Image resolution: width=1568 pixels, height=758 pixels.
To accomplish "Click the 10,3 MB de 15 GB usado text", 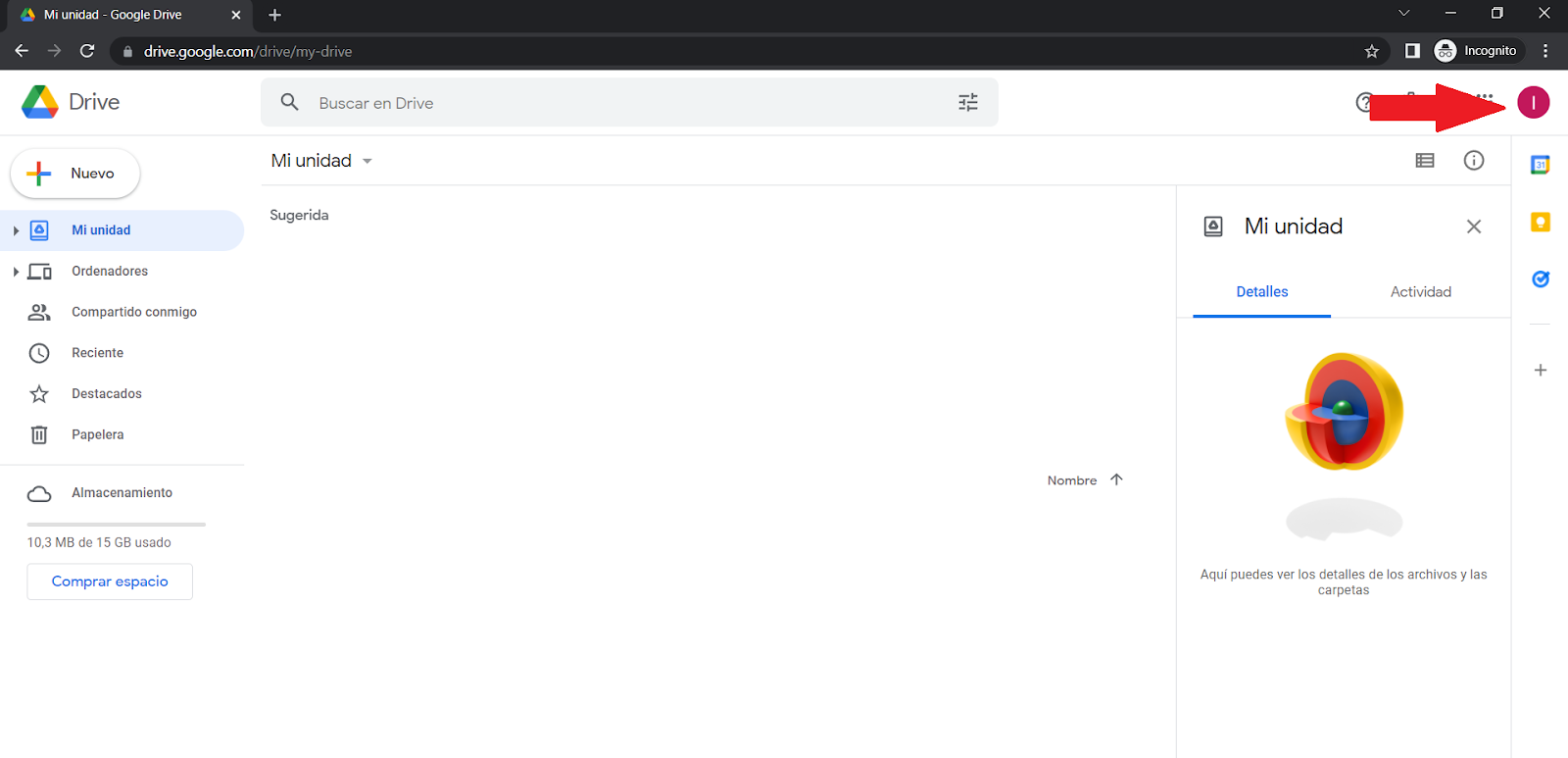I will [99, 542].
